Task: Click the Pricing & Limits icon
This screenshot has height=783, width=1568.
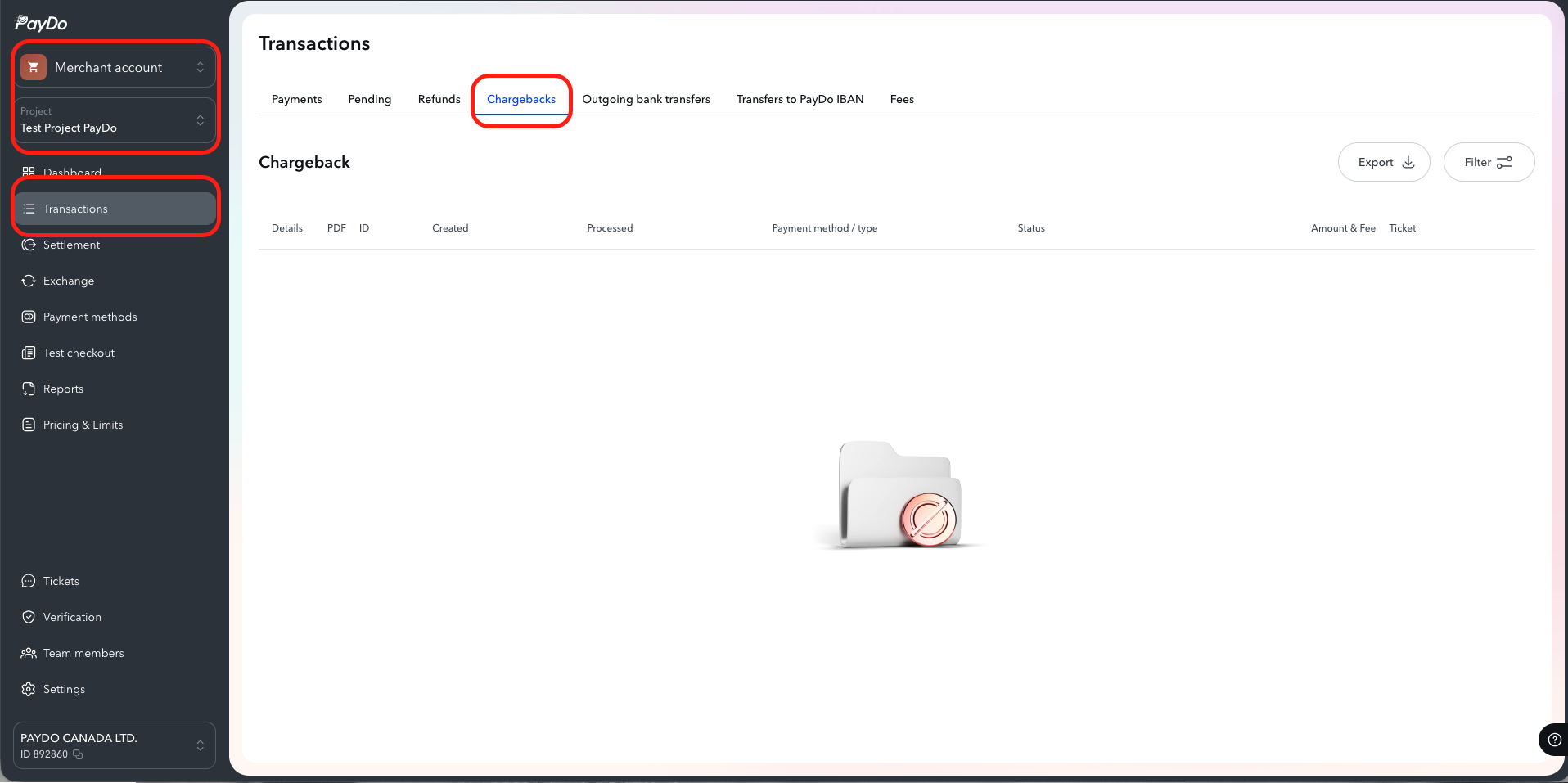Action: point(29,425)
